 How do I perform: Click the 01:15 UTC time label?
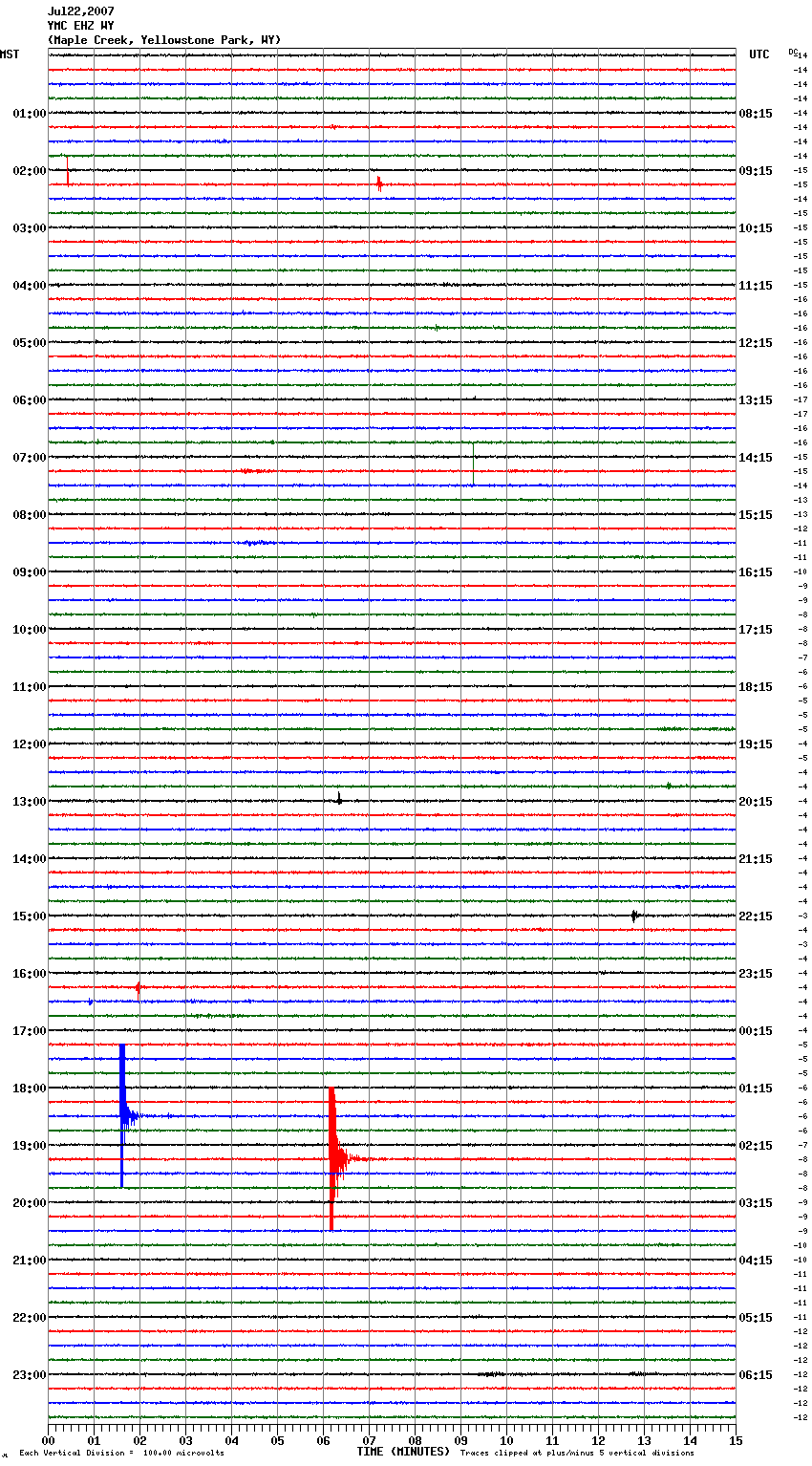pyautogui.click(x=756, y=1089)
